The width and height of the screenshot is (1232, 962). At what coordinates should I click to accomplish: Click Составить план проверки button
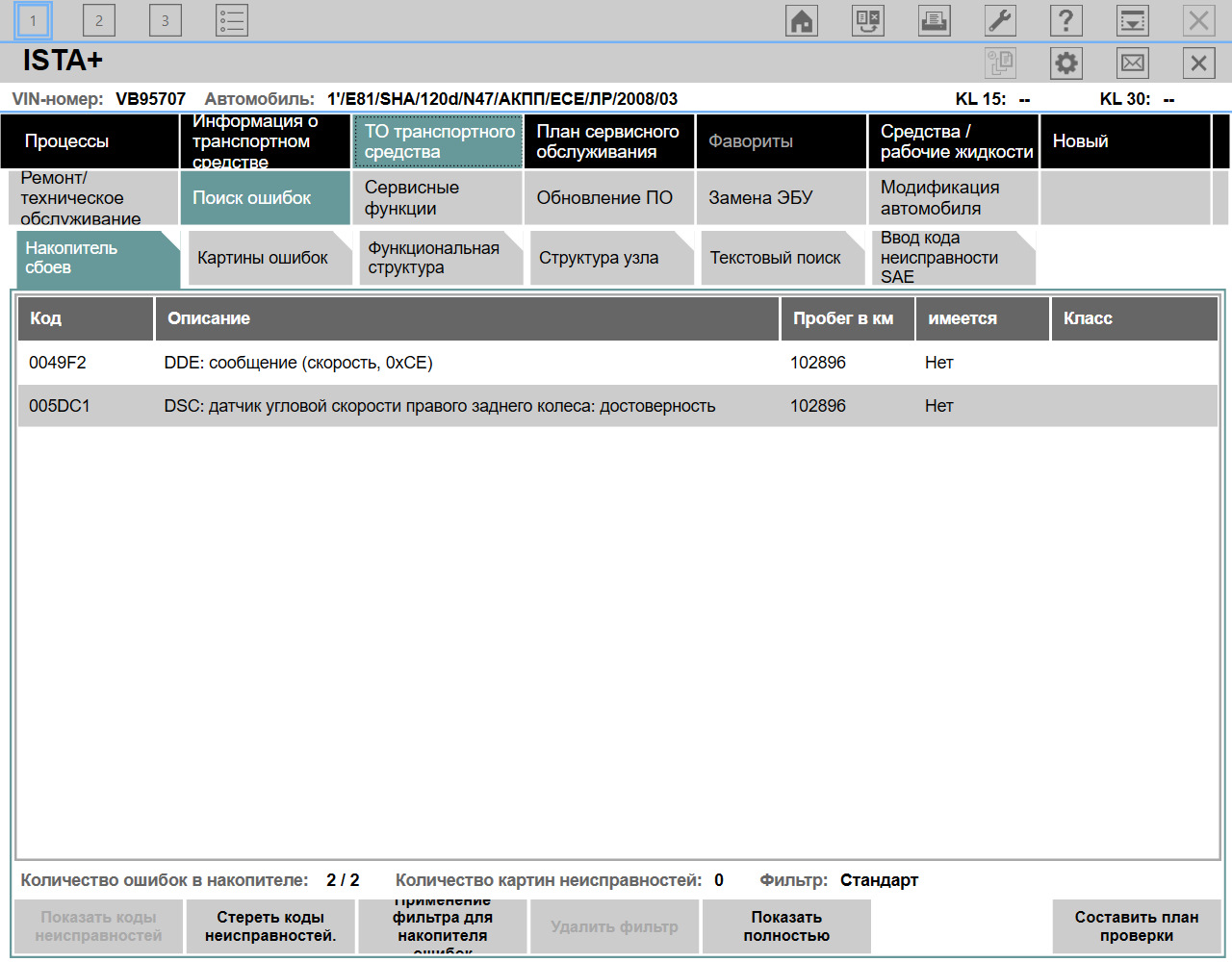1137,926
